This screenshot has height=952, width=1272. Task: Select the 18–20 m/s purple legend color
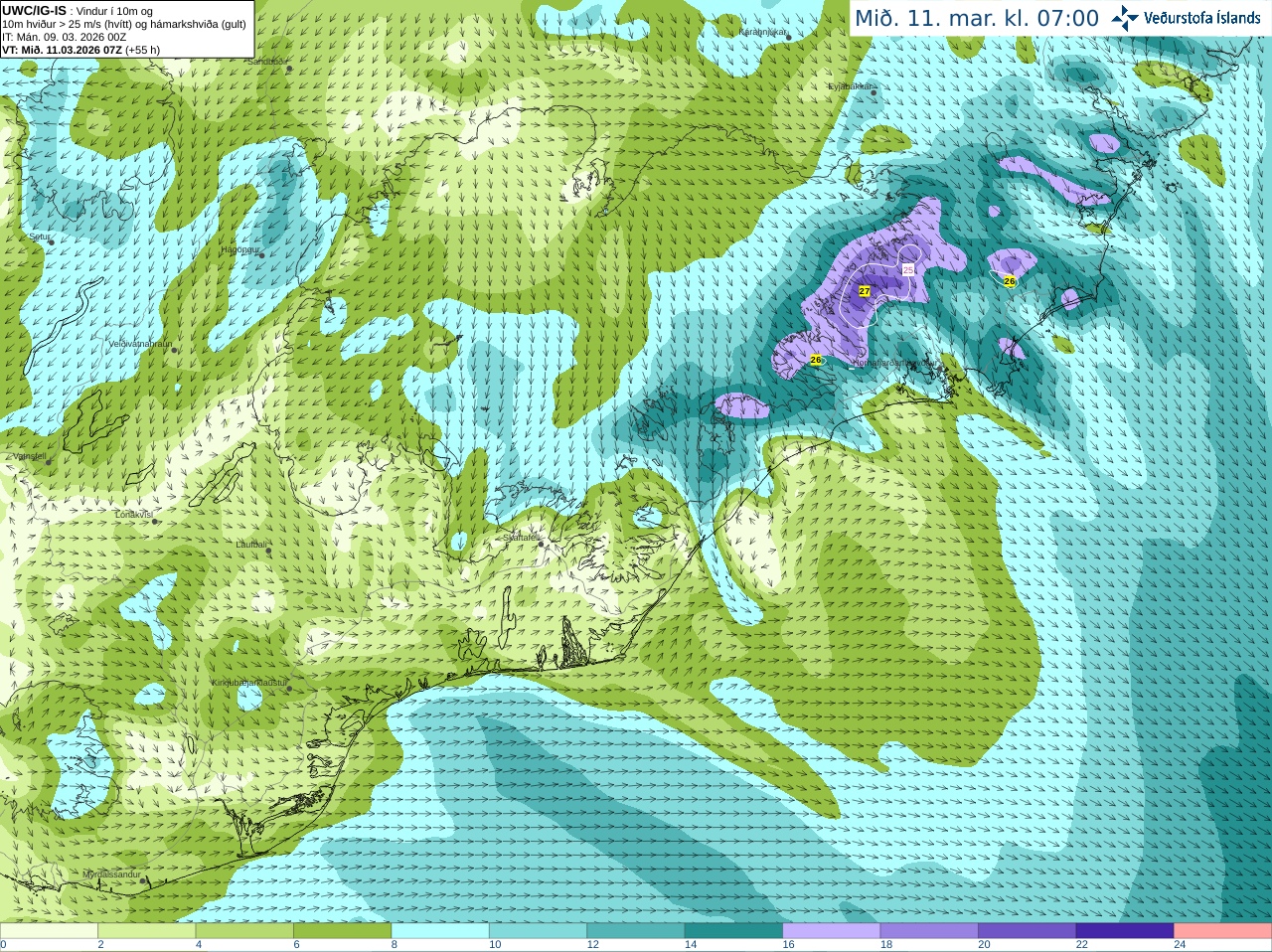coord(929,931)
